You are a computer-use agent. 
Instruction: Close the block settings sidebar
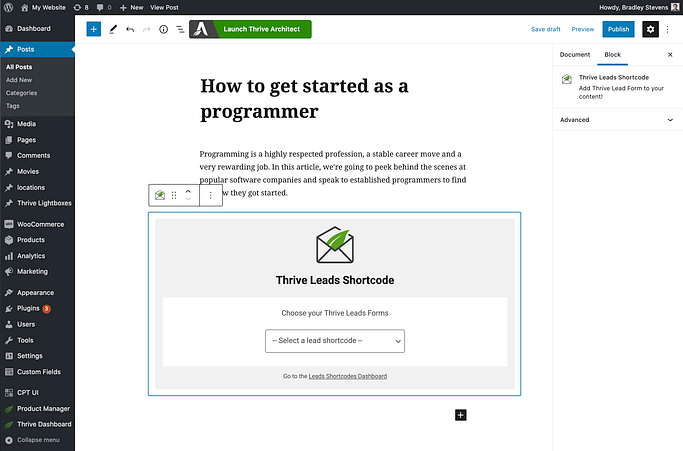click(670, 55)
